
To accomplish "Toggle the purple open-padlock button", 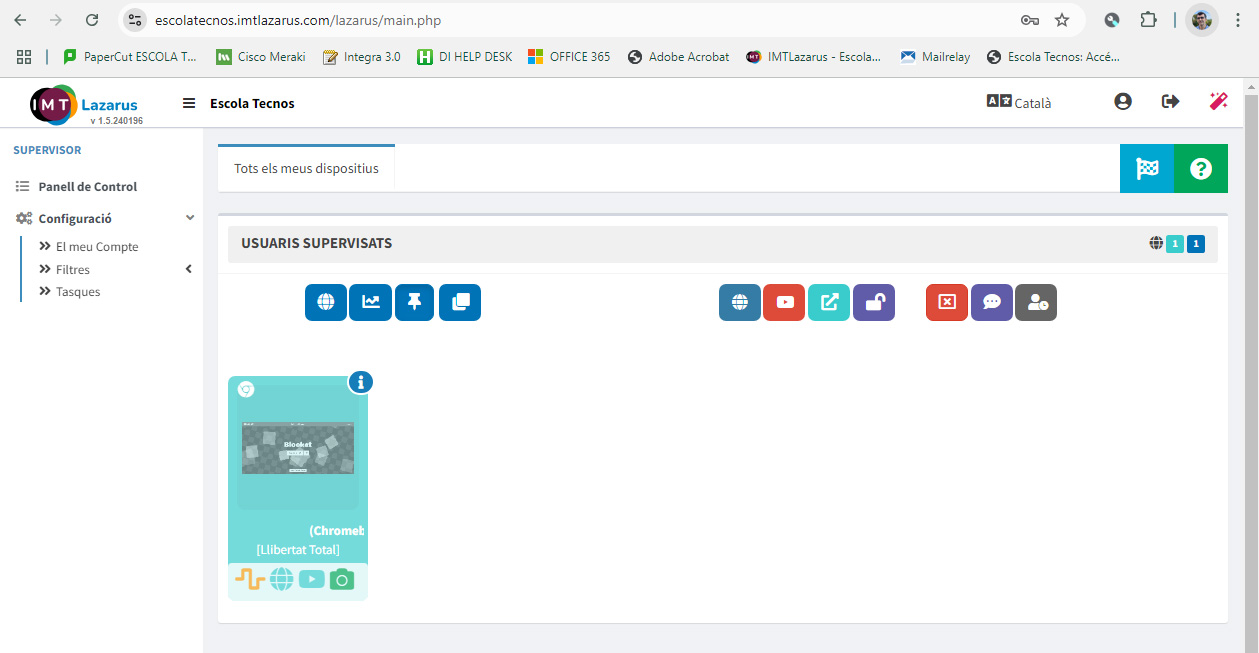I will [874, 302].
